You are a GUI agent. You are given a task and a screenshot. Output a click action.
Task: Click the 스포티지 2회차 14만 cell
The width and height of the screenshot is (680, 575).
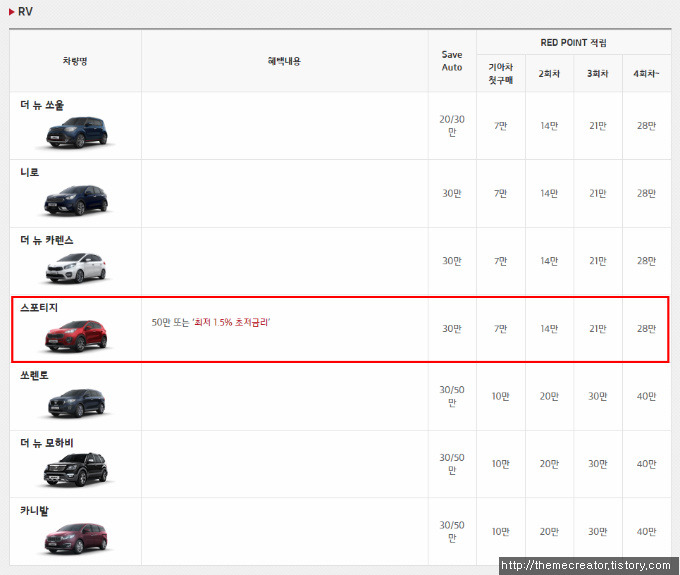pos(549,329)
